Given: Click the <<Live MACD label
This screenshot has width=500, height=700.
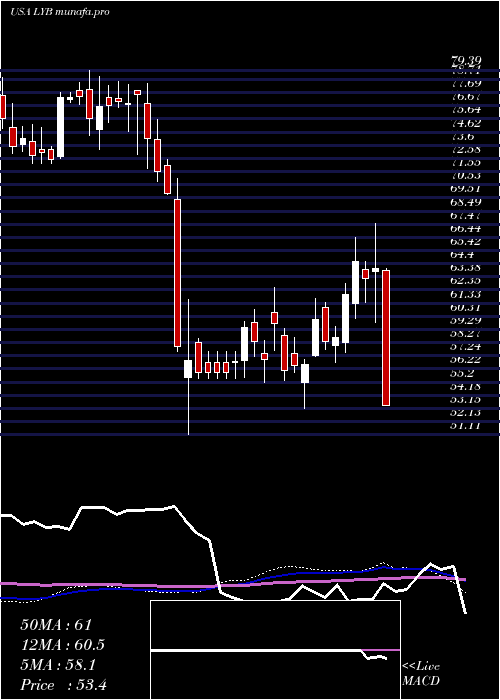Looking at the screenshot, I should tap(421, 674).
